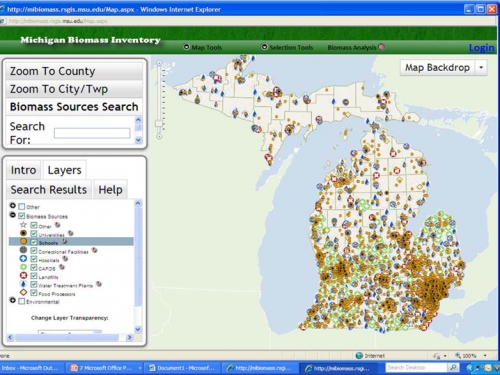Uncheck the Landfills layer checkbox
Viewport: 500px width, 375px height.
pos(34,276)
